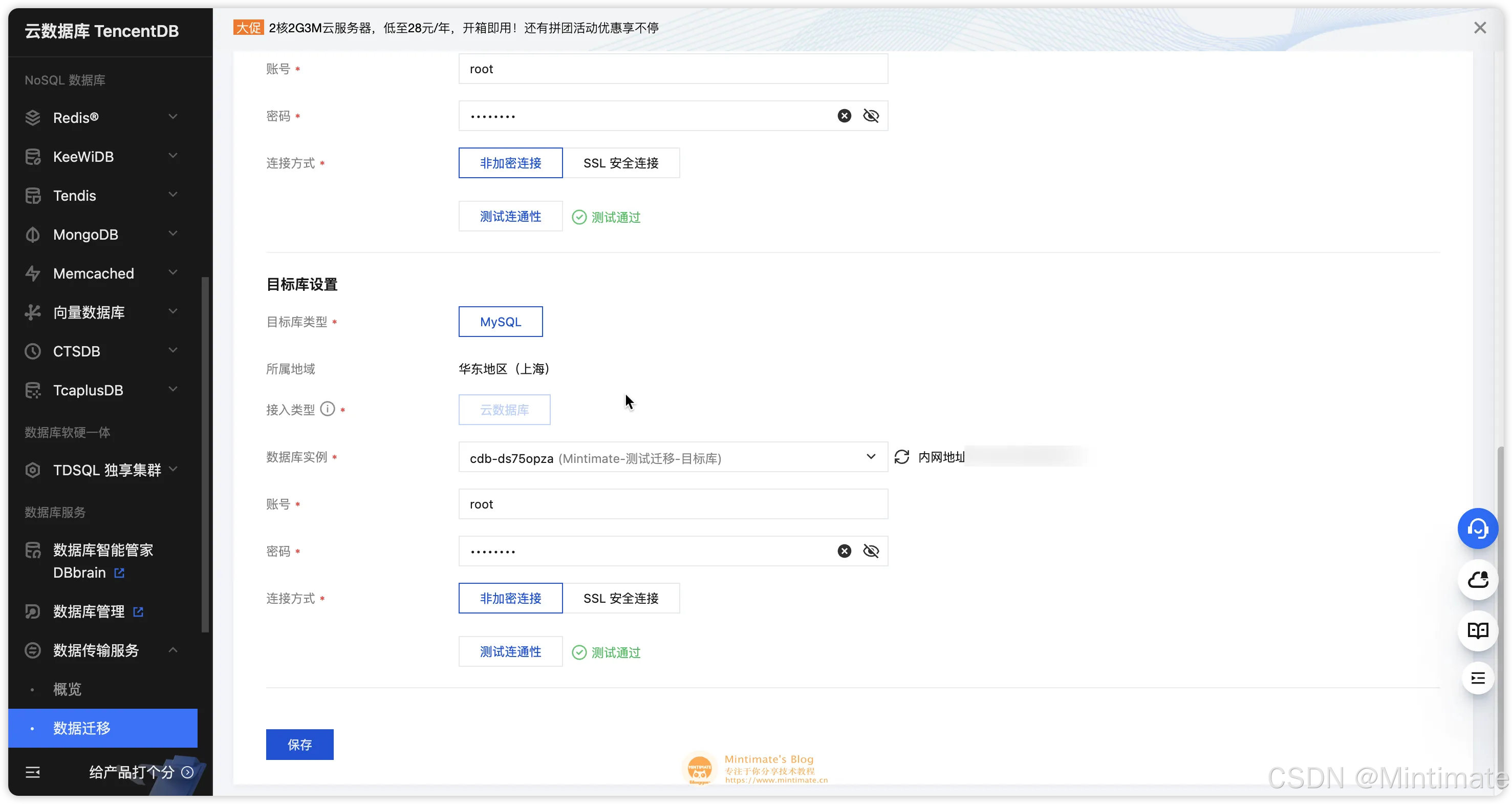Image resolution: width=1512 pixels, height=804 pixels.
Task: Open the documentation book floating button
Action: pyautogui.click(x=1477, y=631)
